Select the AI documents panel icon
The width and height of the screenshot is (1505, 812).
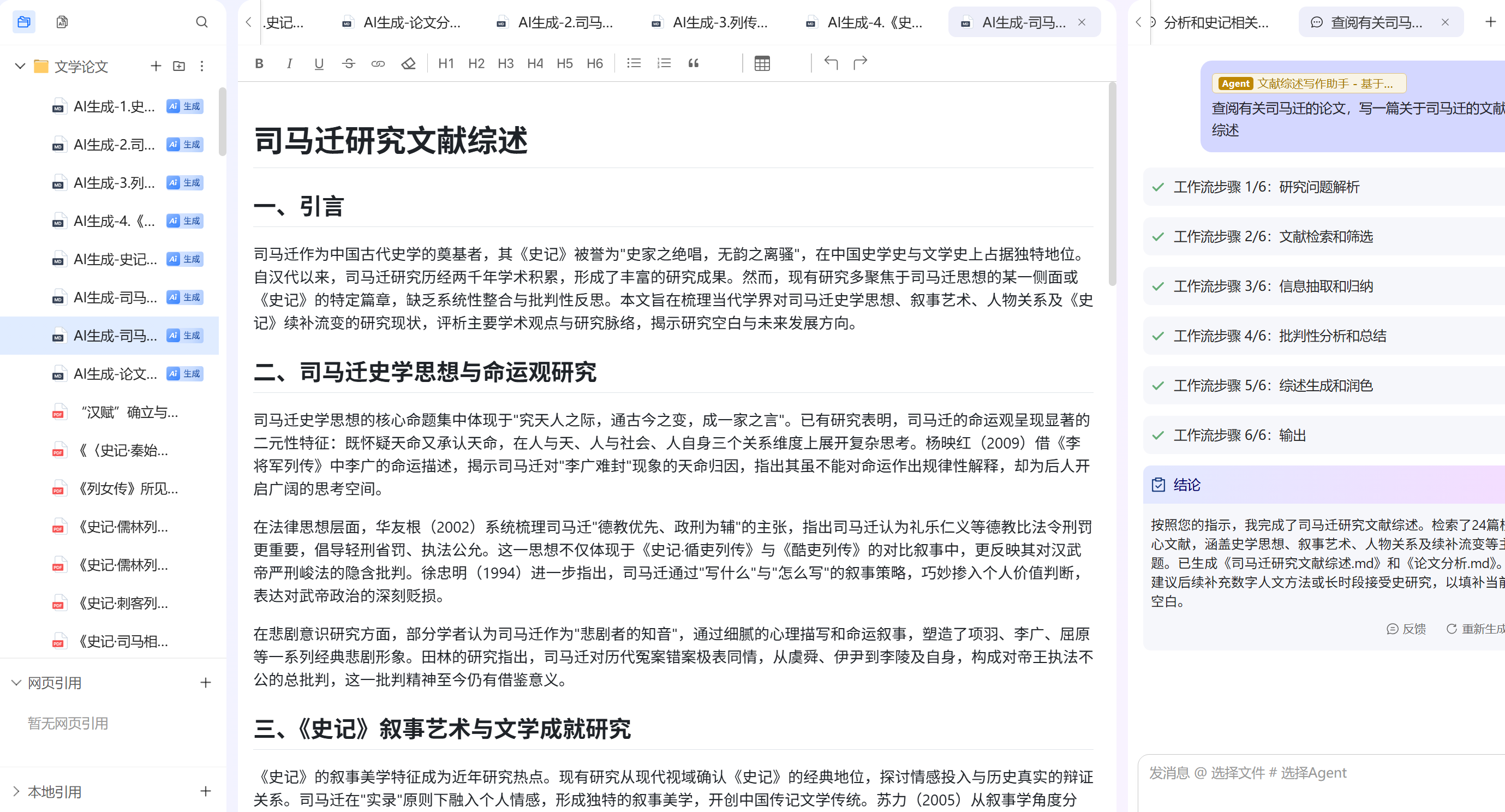point(61,22)
